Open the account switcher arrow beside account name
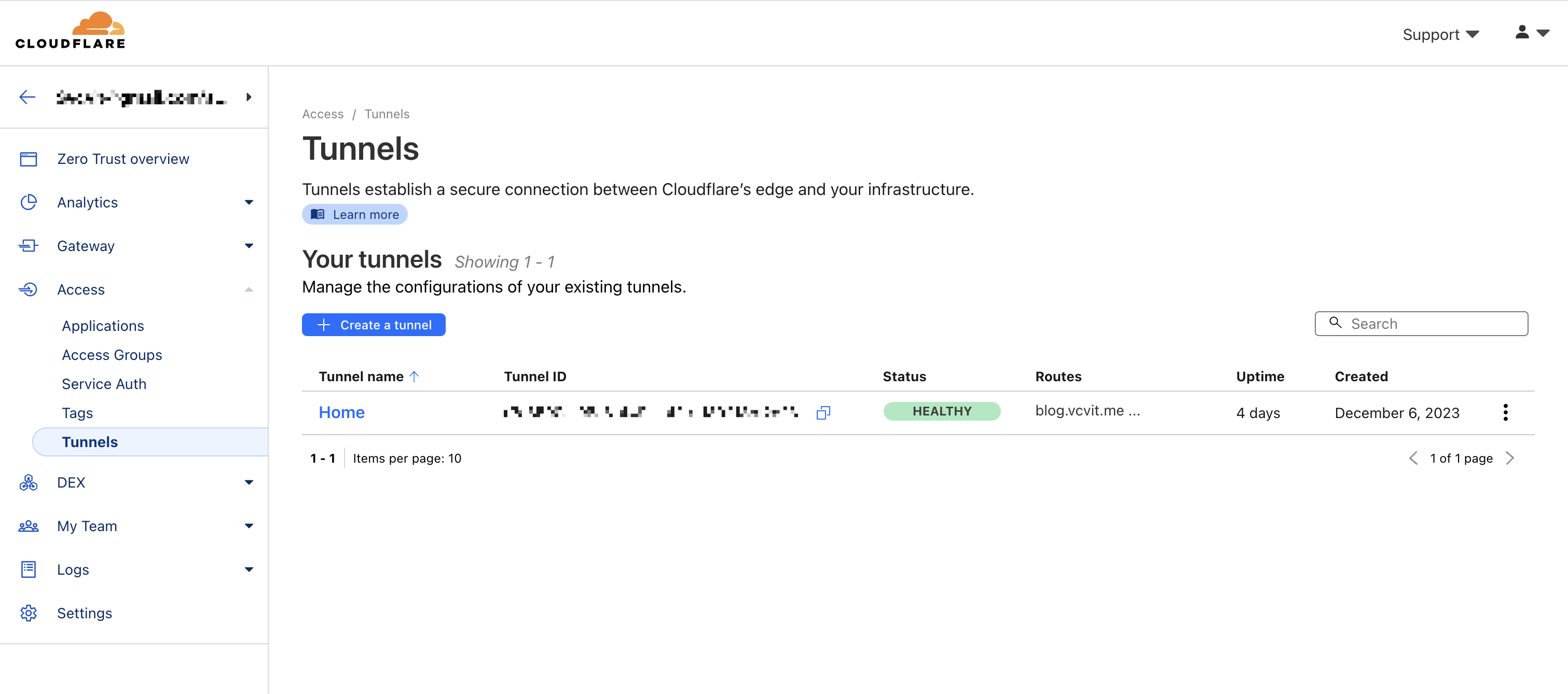Viewport: 1568px width, 694px height. click(x=249, y=98)
